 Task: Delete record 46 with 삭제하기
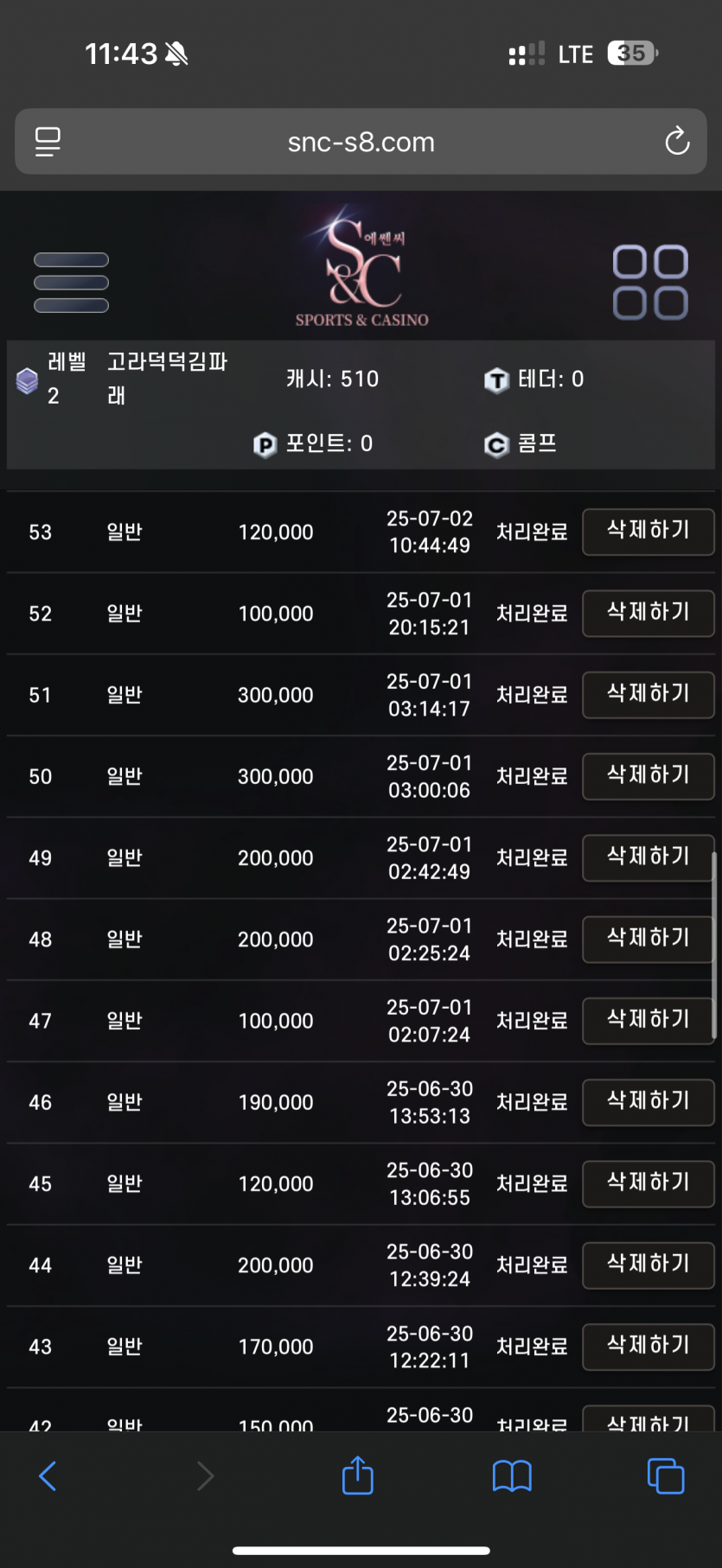coord(649,1102)
